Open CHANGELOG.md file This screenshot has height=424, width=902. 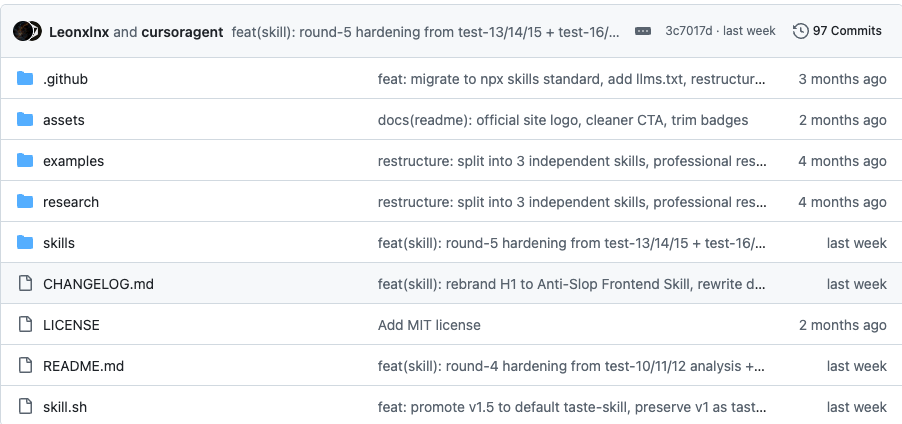coord(98,284)
